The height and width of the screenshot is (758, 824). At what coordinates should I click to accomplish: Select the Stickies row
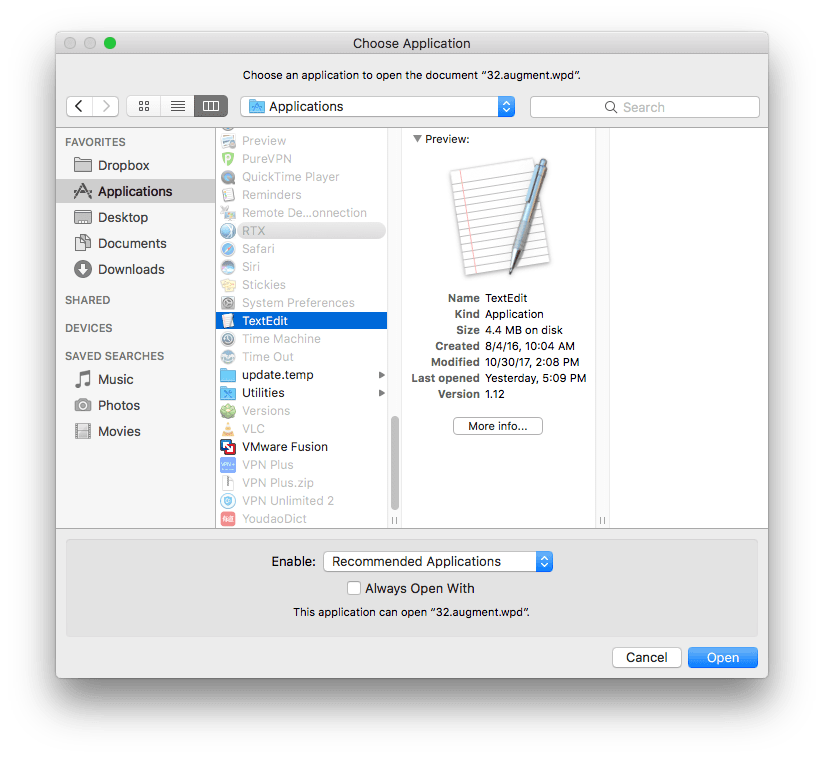302,285
